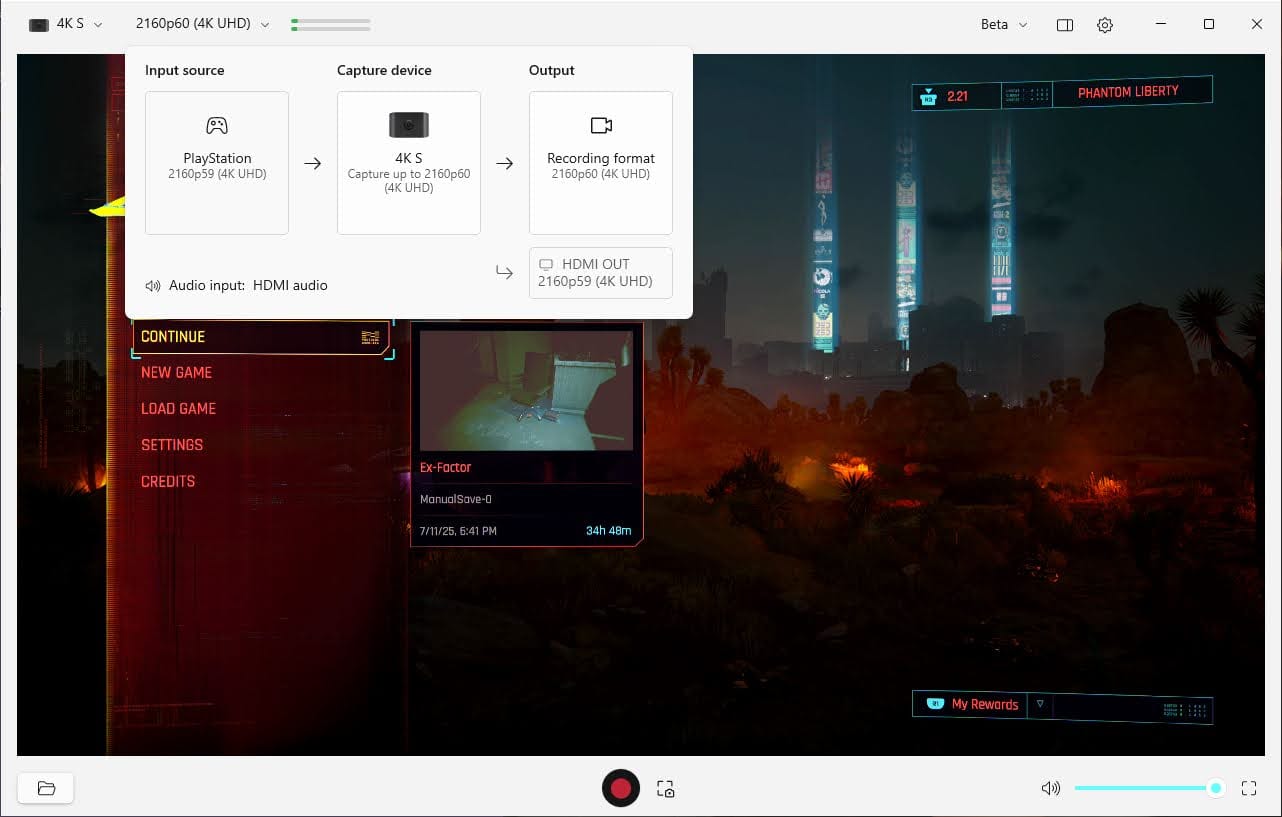1282x817 pixels.
Task: Click the ManualSave-0 save name
Action: point(456,499)
